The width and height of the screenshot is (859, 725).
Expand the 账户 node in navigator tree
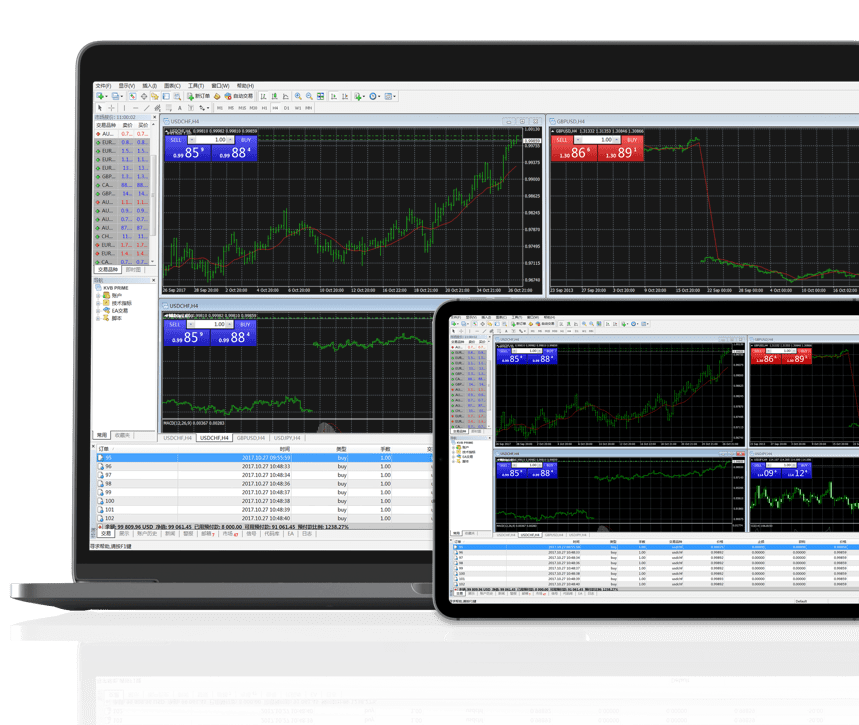[99, 296]
